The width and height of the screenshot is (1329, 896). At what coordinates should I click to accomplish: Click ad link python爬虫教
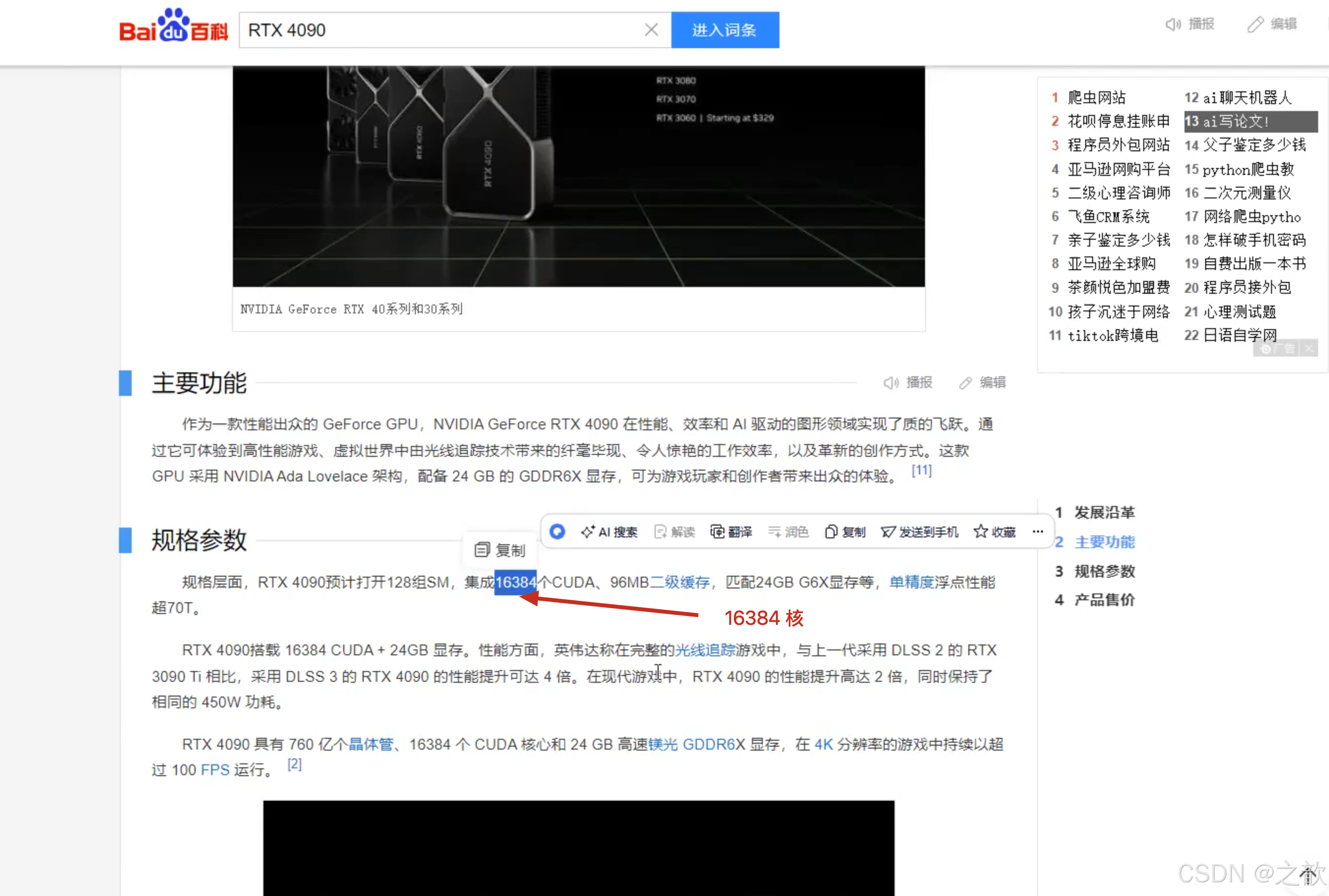coord(1248,169)
